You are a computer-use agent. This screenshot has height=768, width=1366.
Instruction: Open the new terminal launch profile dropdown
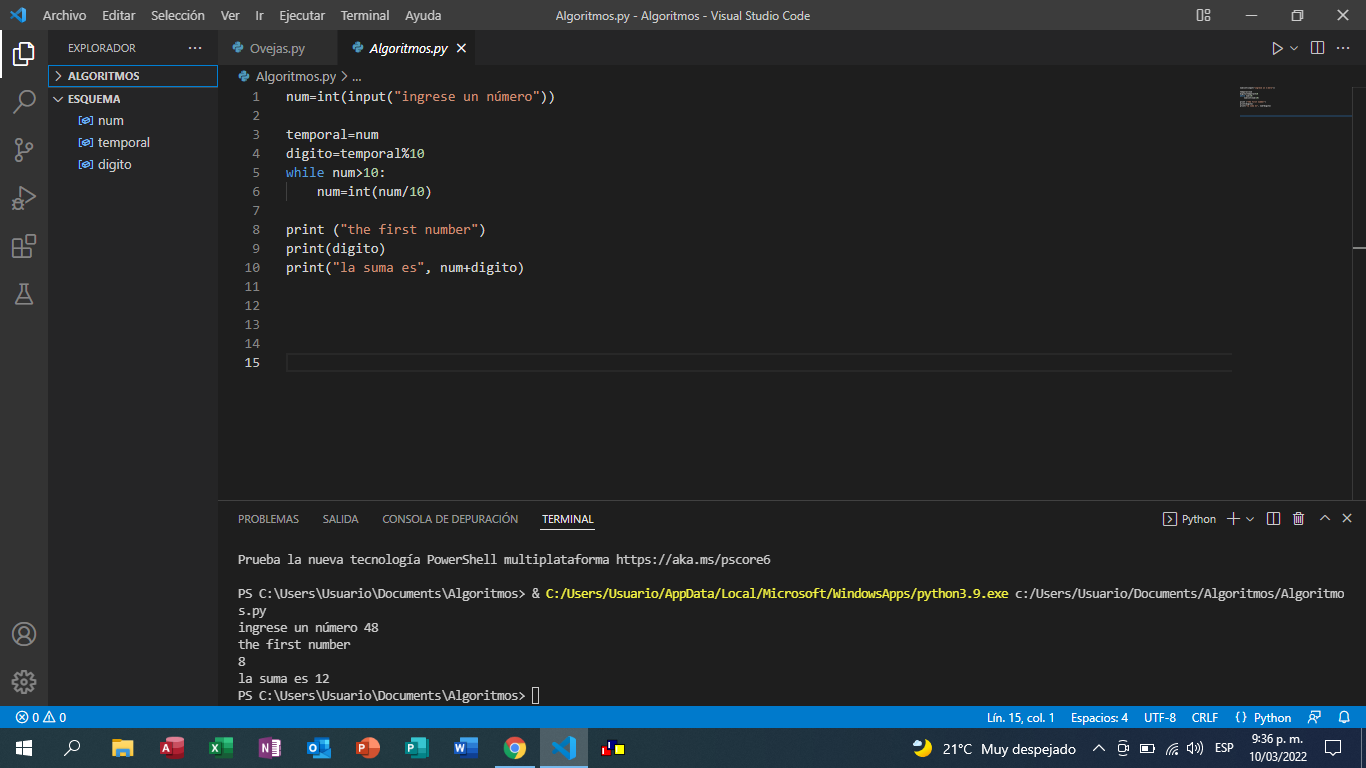(1250, 519)
